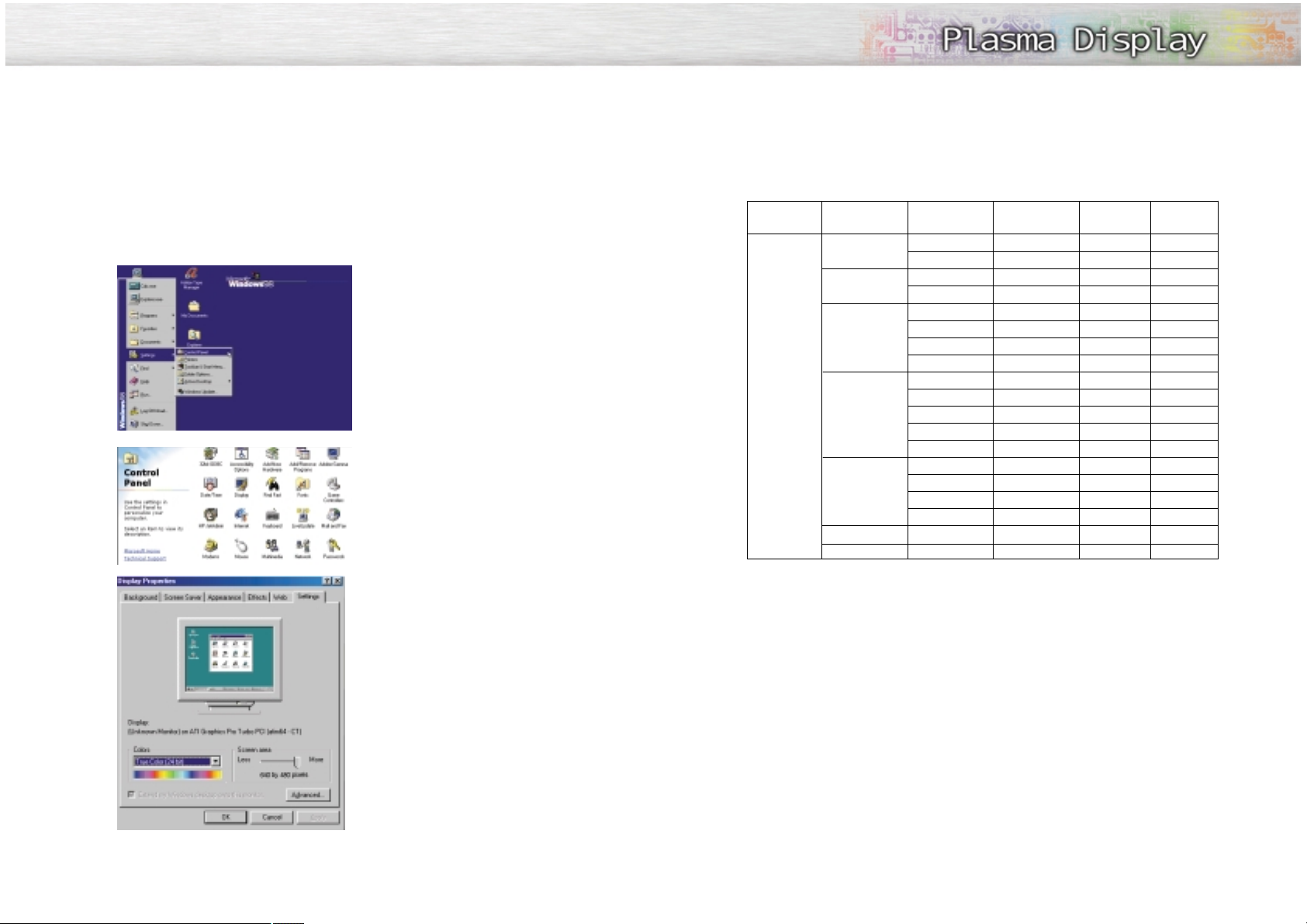The width and height of the screenshot is (1307, 924).
Task: Open the Date/Time icon
Action: coord(211,487)
